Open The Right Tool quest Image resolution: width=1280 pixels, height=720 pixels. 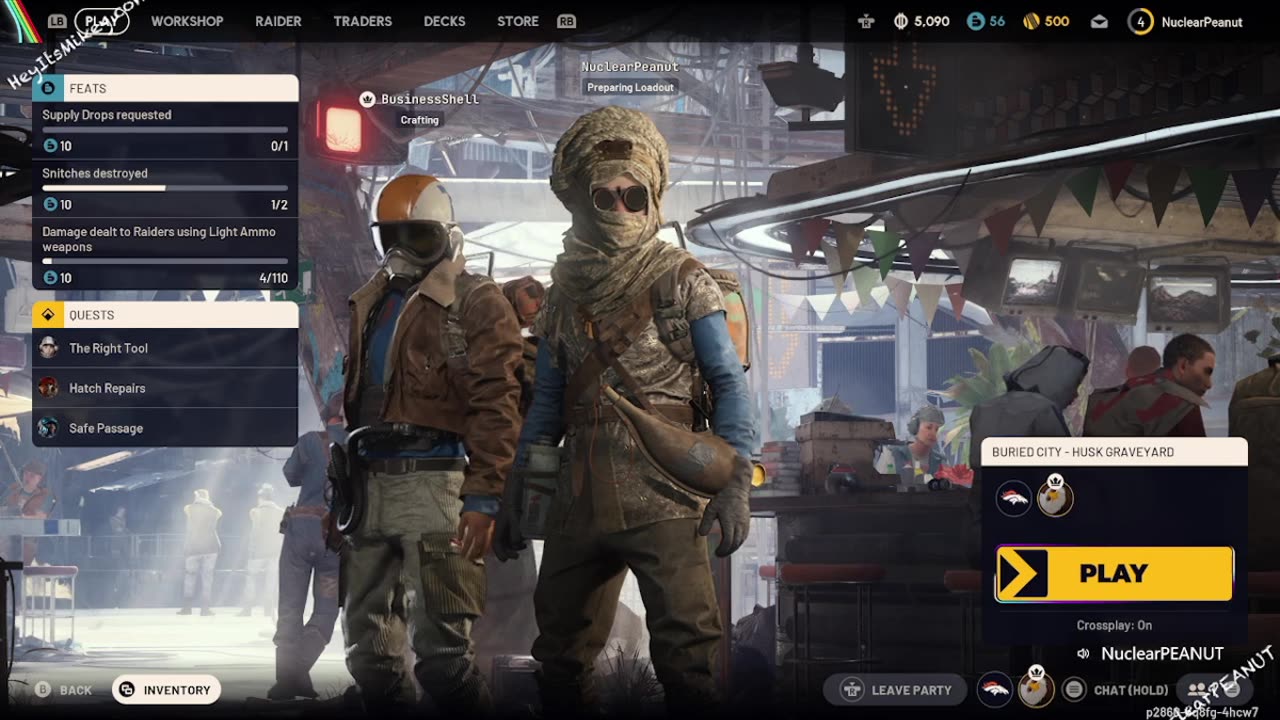coord(165,348)
